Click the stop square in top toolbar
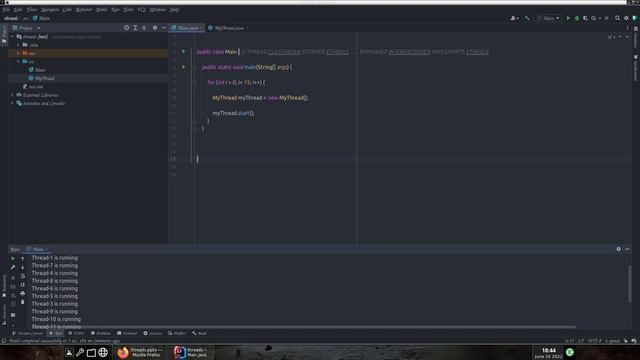 (607, 18)
